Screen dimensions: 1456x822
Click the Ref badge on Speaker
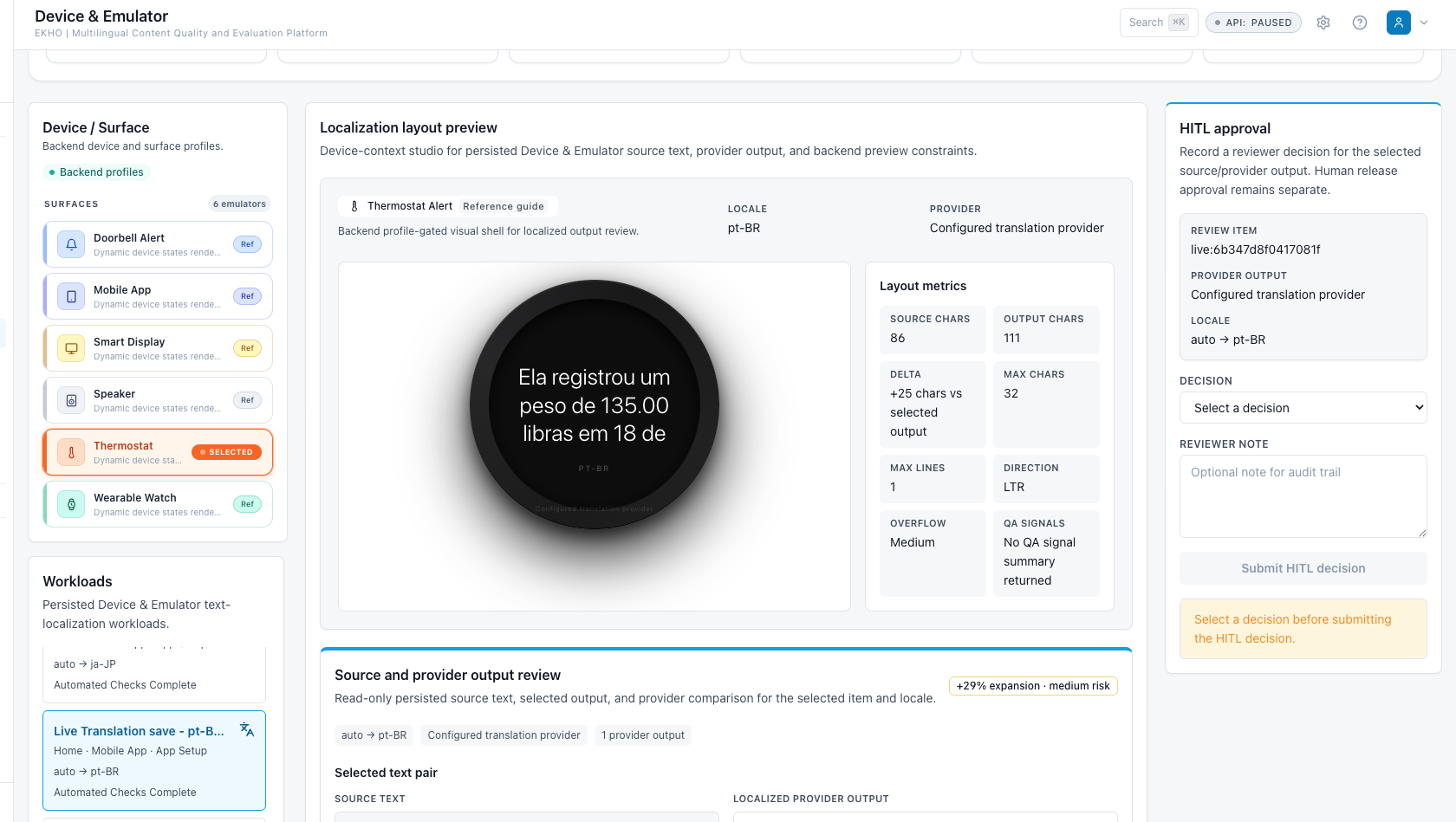tap(247, 400)
